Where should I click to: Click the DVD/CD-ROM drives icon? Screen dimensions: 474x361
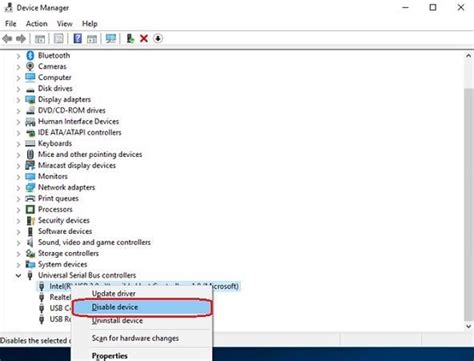30,110
